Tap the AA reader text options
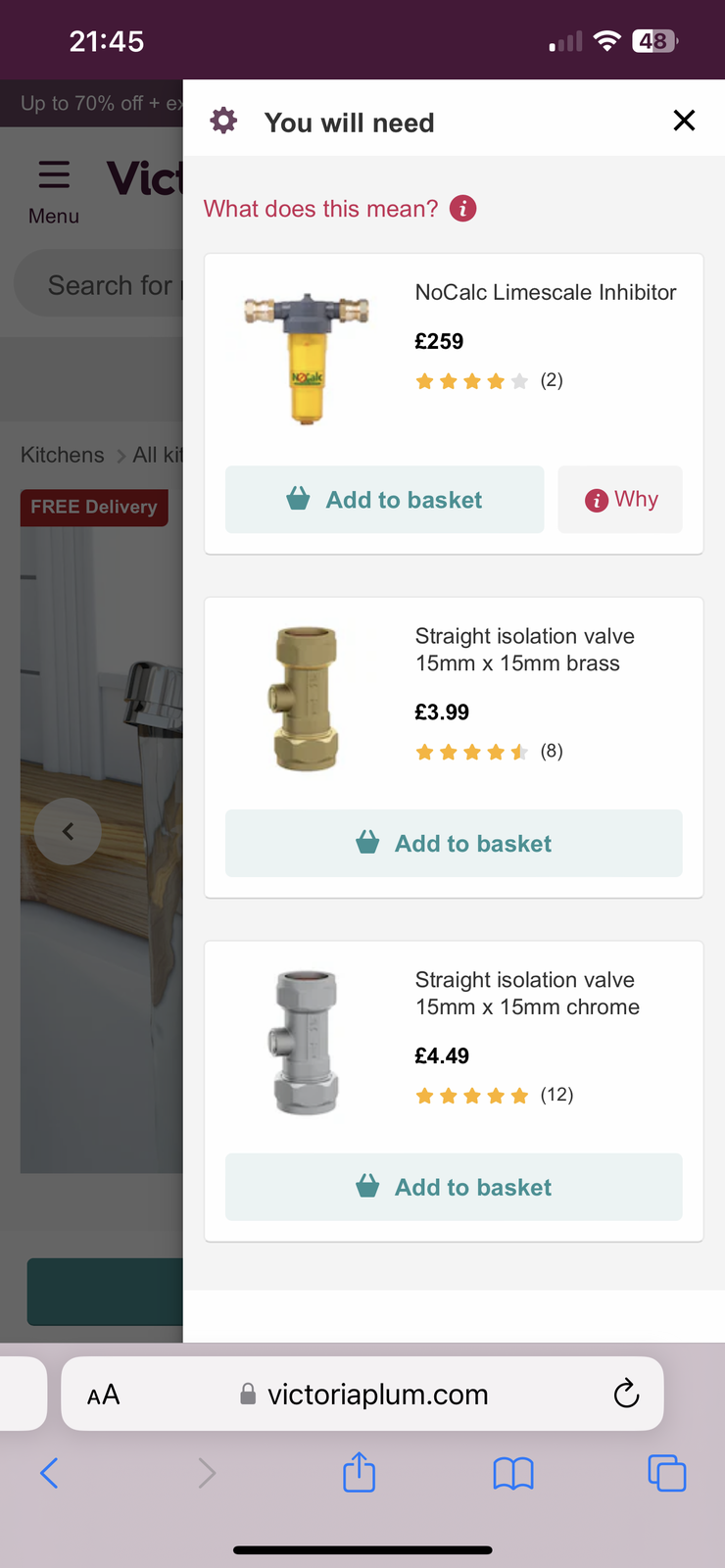725x1568 pixels. click(x=104, y=1394)
